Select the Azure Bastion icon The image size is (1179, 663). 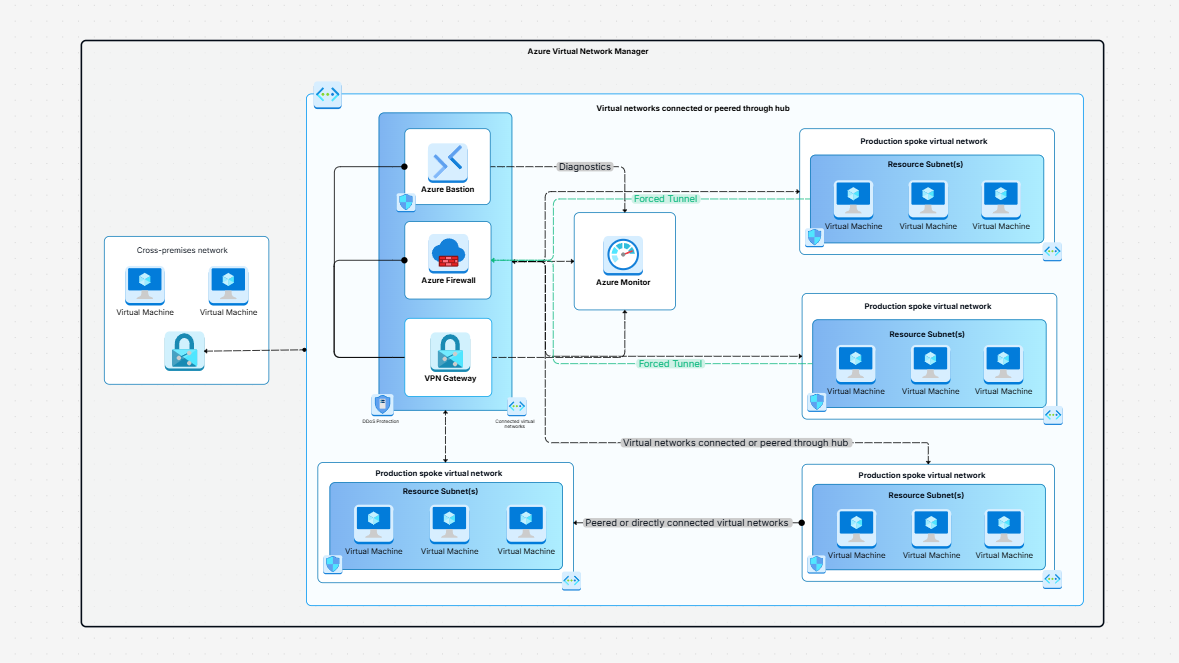click(x=447, y=162)
